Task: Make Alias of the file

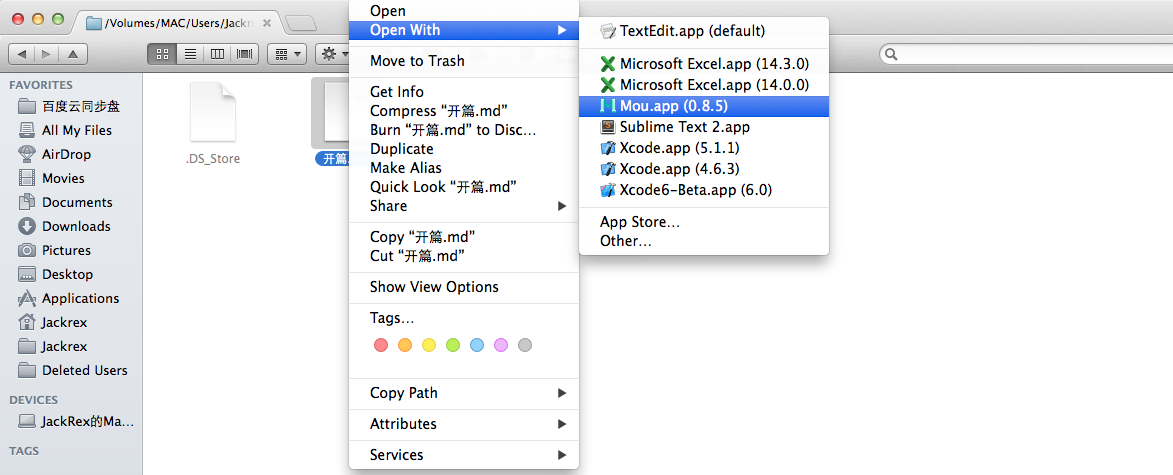Action: pos(464,168)
